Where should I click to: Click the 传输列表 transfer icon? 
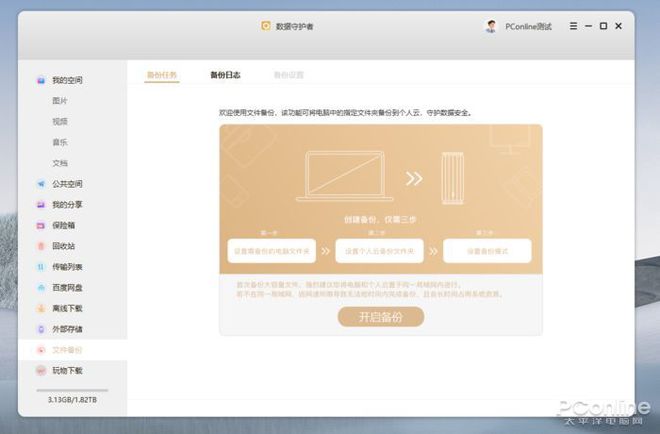click(x=41, y=267)
